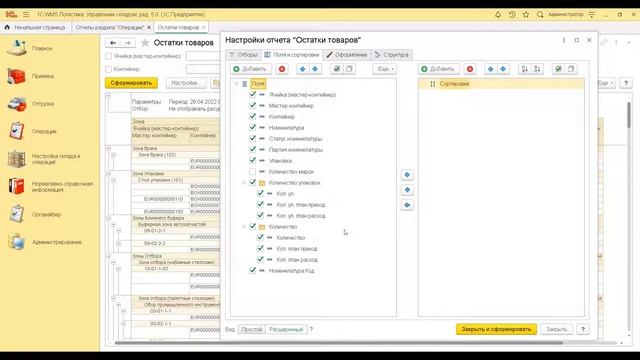Collapse Зоны ближнего буфера group in report
The image size is (640, 360).
tap(108, 218)
